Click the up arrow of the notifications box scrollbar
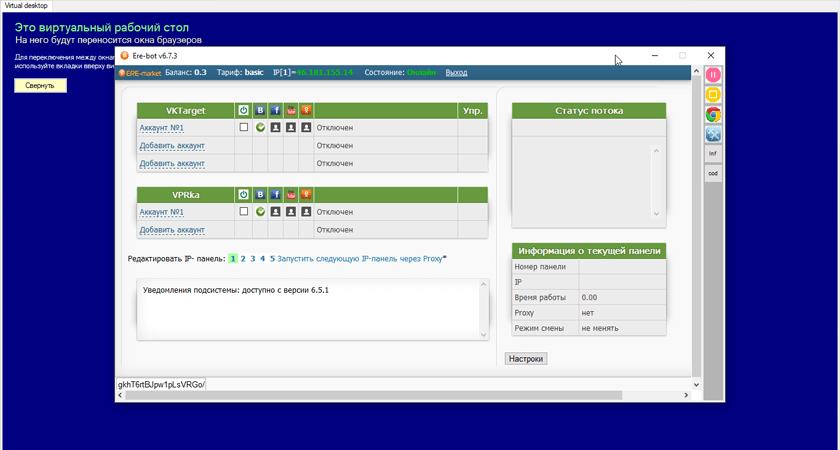 (x=483, y=284)
